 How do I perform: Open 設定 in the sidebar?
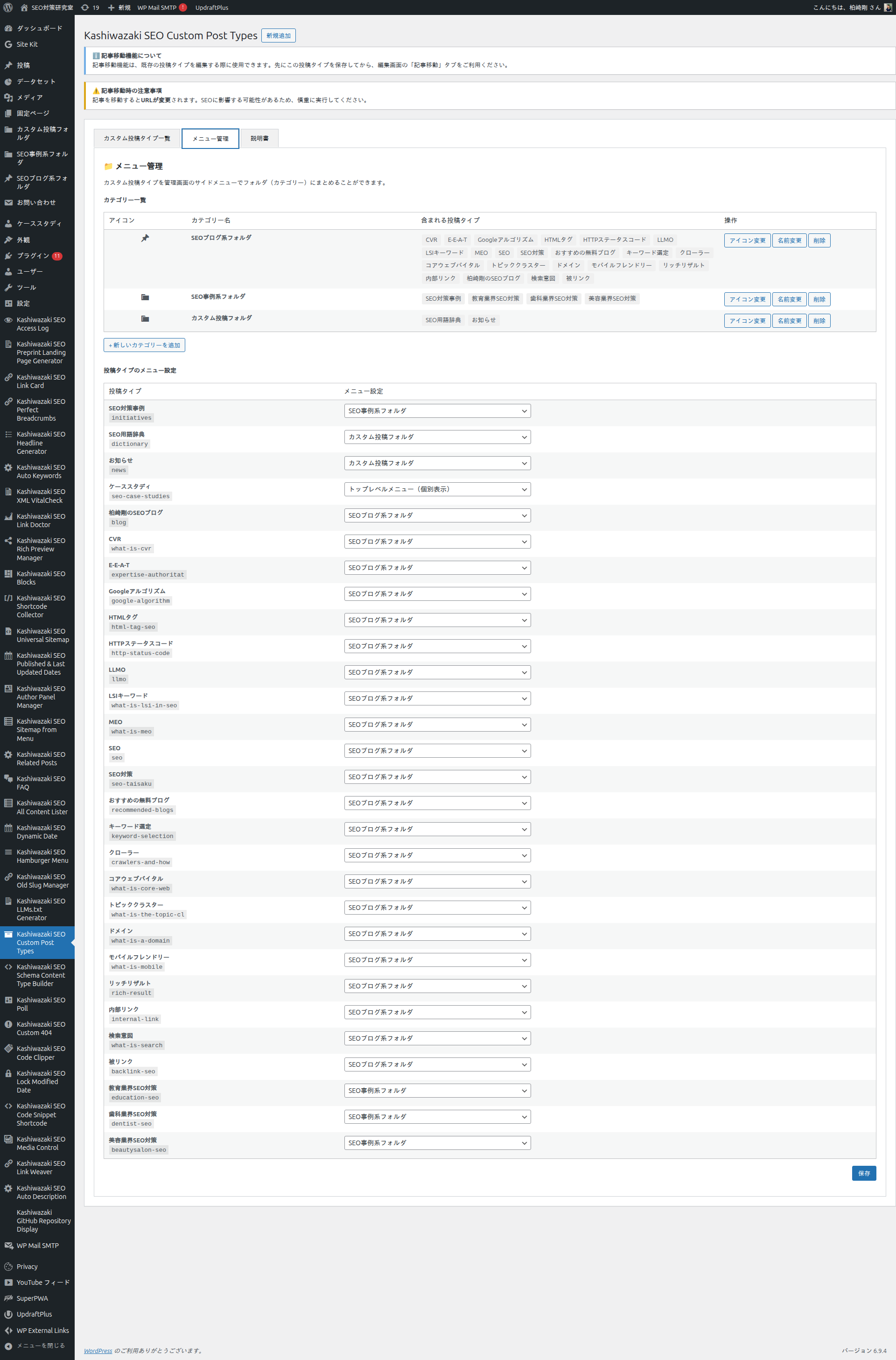click(23, 303)
